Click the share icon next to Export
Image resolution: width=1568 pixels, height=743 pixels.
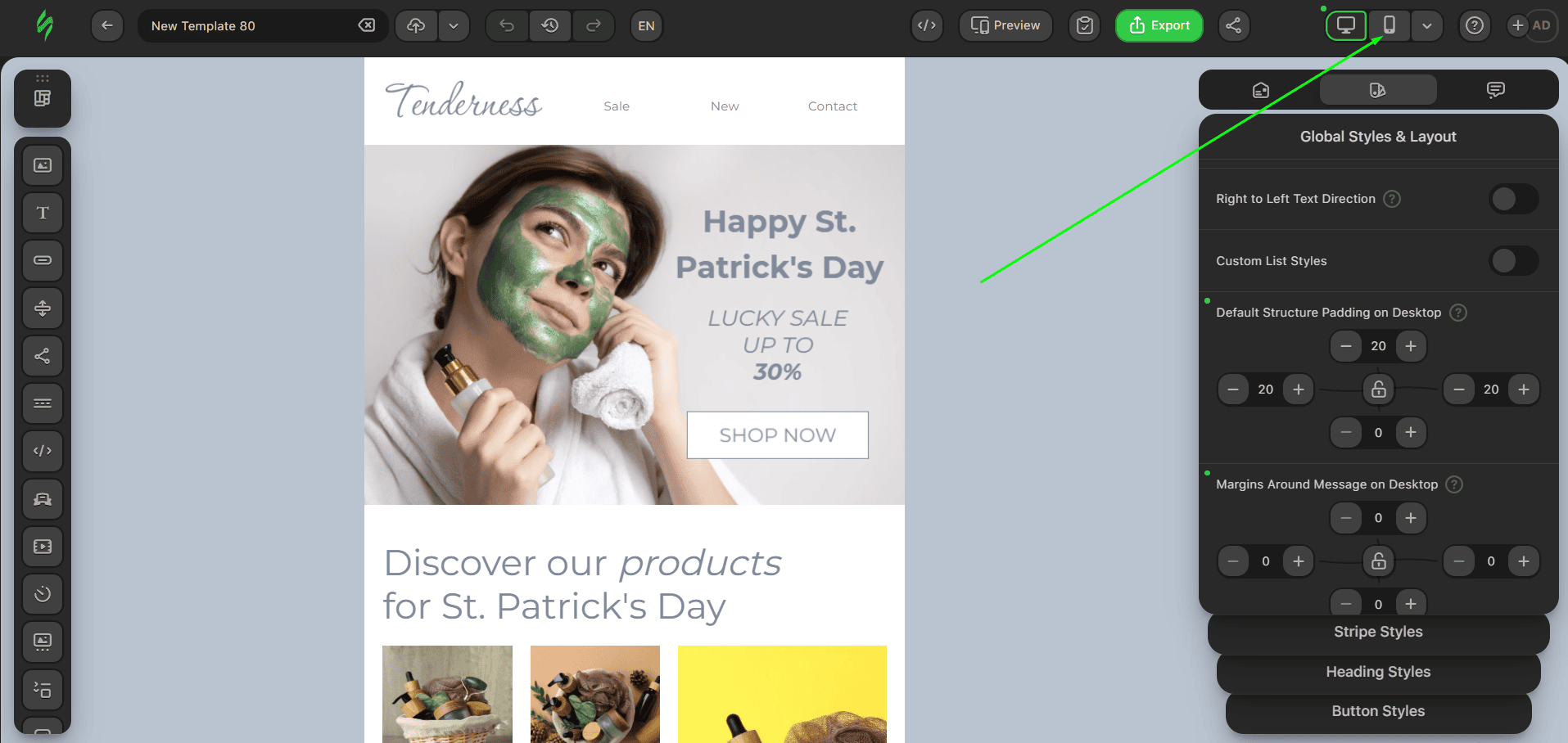click(1233, 25)
